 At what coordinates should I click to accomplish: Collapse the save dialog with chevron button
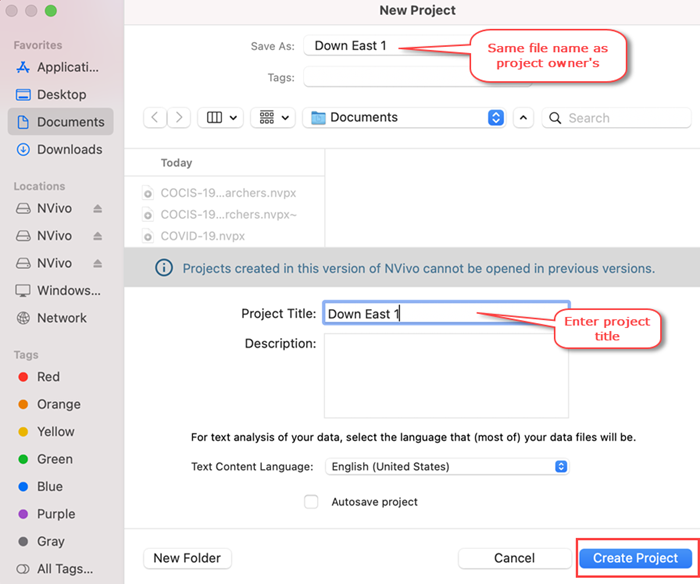click(x=523, y=118)
